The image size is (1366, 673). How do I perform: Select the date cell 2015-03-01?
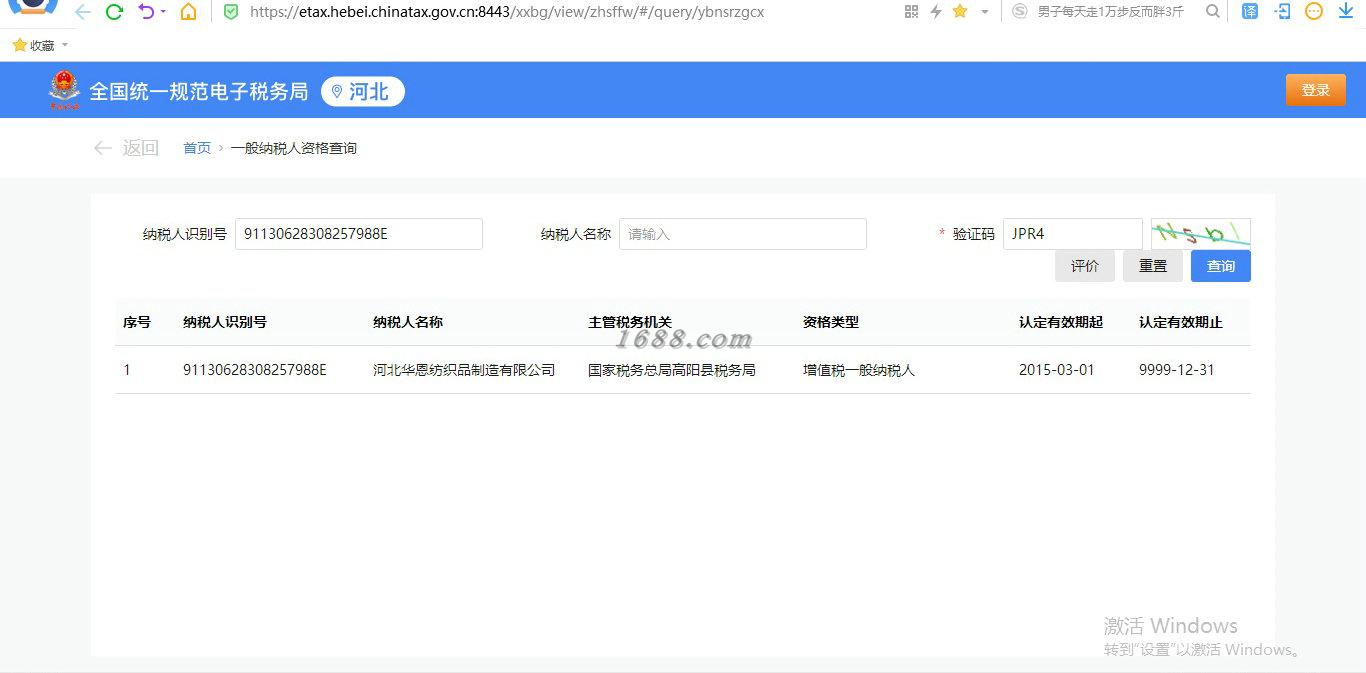(1057, 370)
